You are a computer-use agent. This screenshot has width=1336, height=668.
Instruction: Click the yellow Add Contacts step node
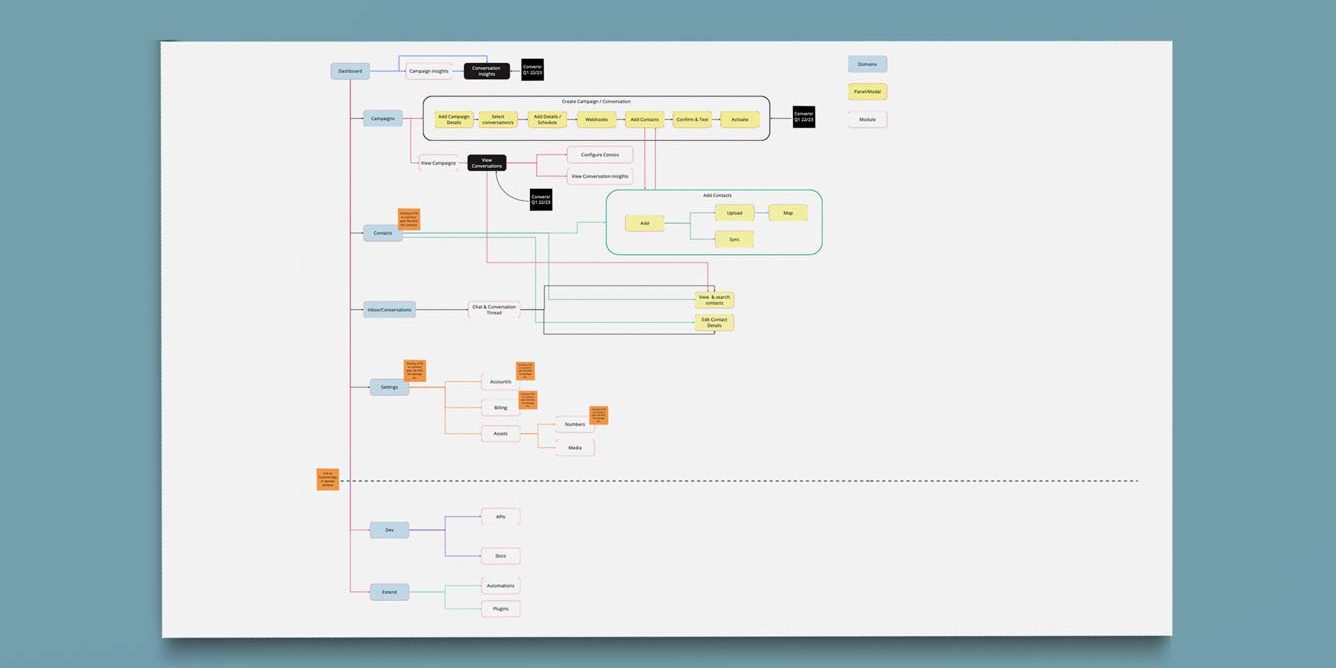click(645, 119)
